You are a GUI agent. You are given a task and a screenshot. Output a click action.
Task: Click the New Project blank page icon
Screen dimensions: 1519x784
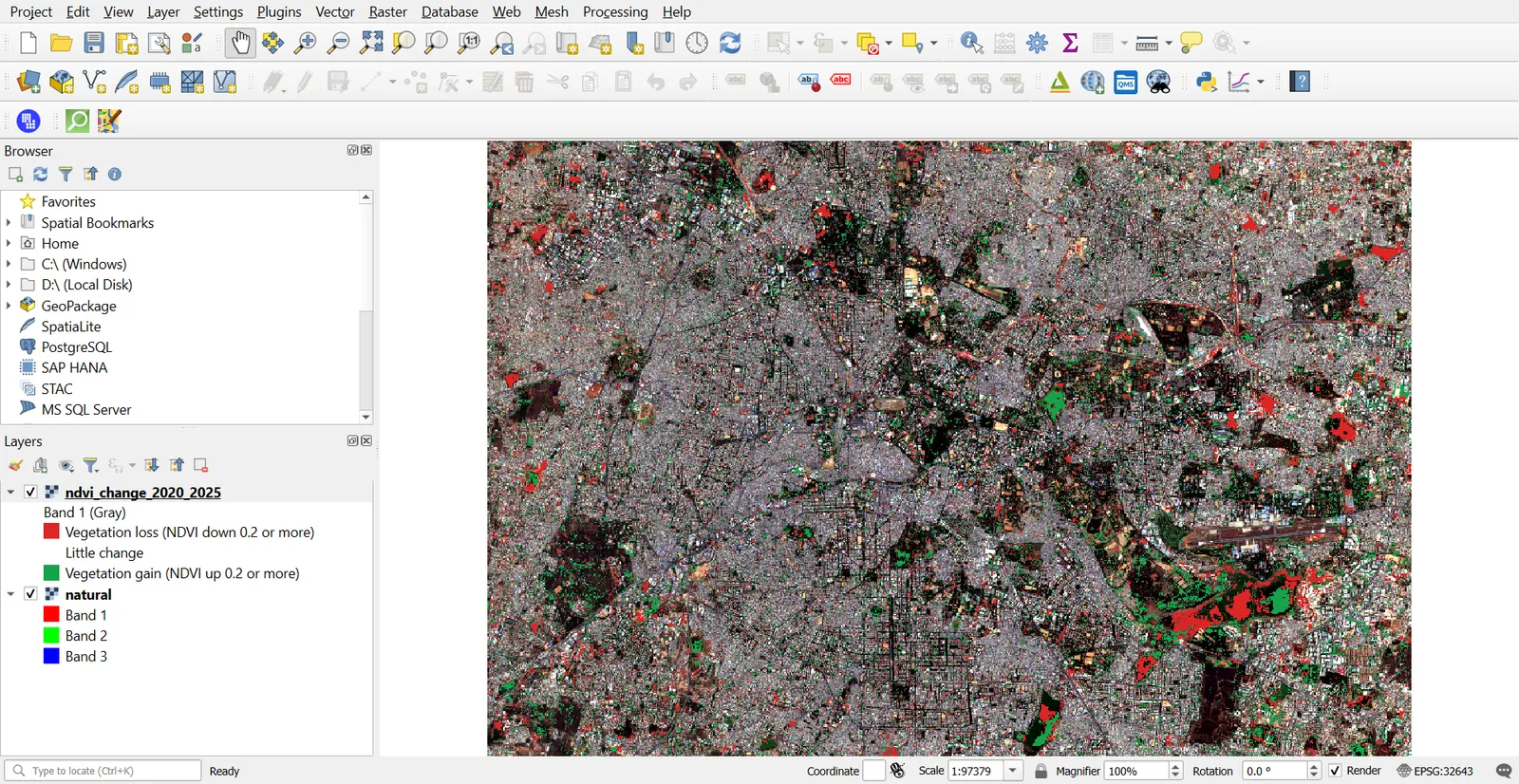pyautogui.click(x=28, y=43)
